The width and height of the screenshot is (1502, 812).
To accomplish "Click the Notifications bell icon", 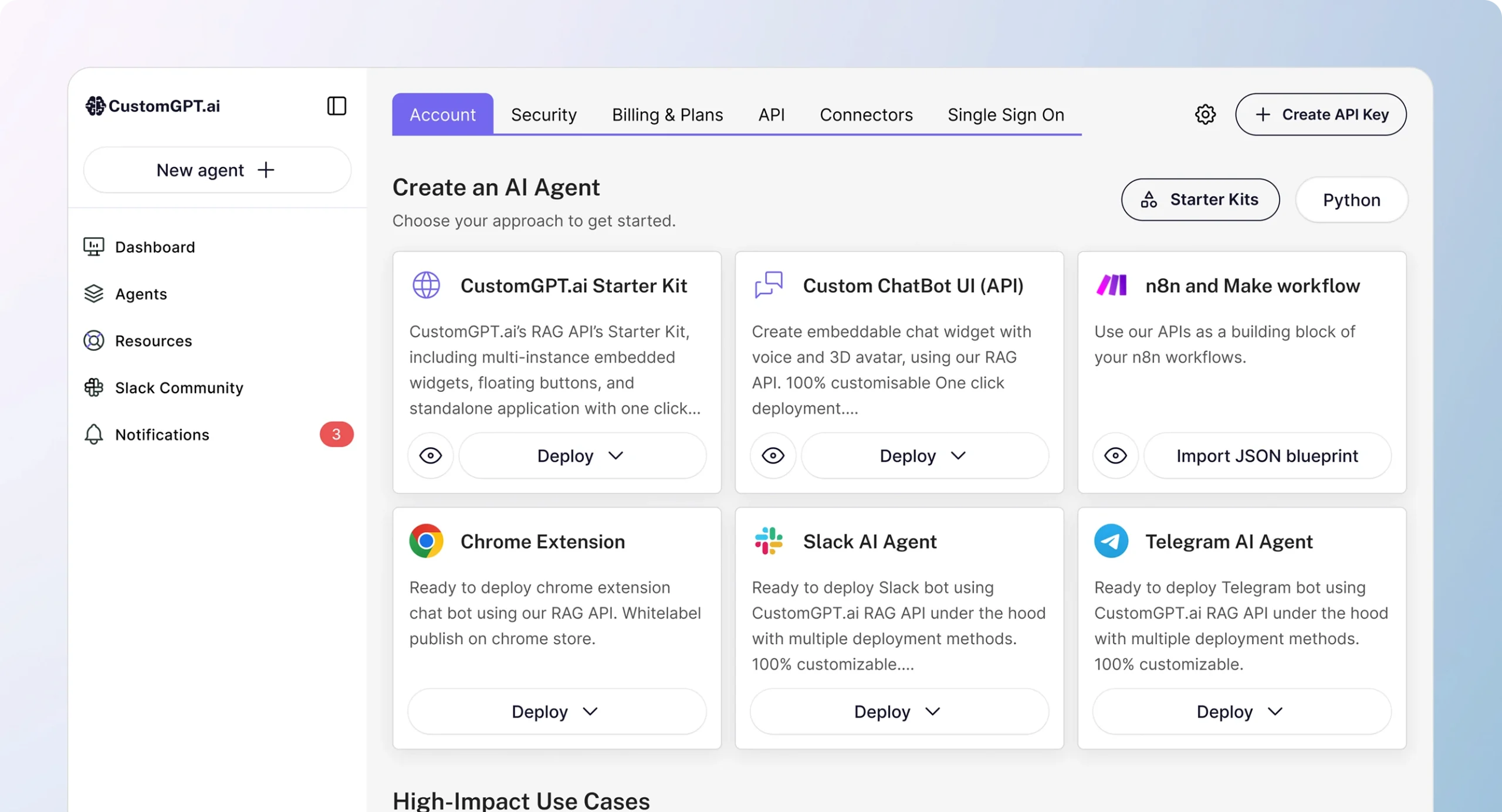I will point(94,435).
